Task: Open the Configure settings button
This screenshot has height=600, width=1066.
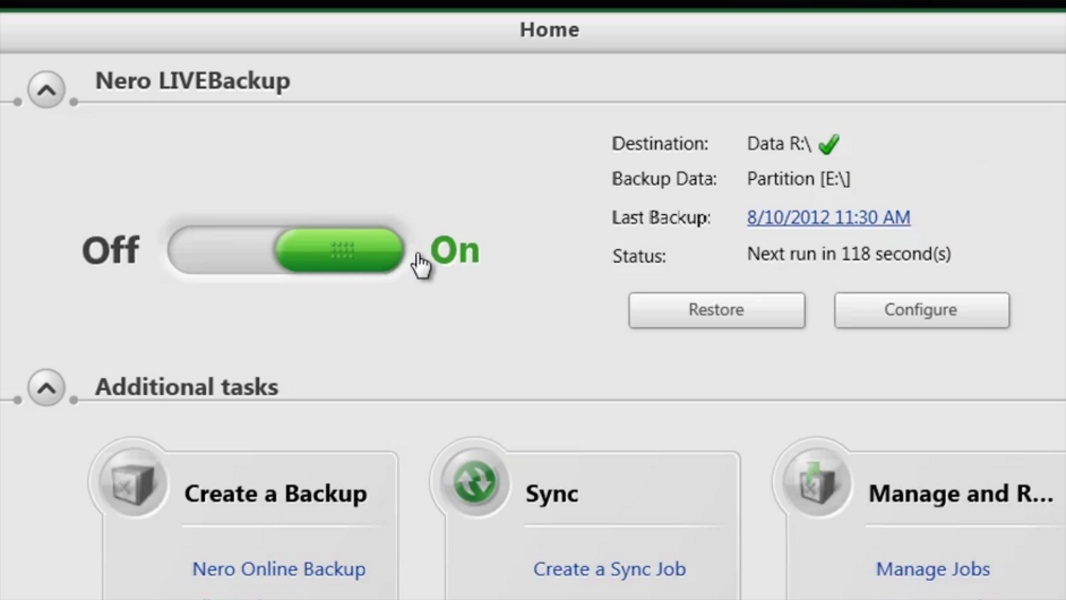Action: point(921,310)
